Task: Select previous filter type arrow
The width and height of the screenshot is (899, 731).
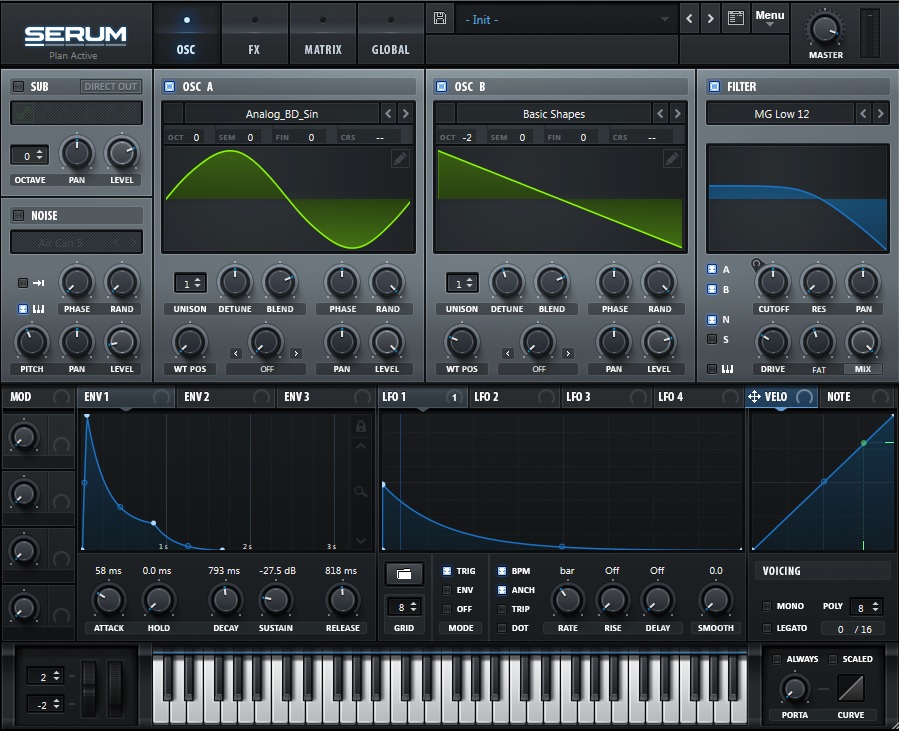Action: pos(863,114)
